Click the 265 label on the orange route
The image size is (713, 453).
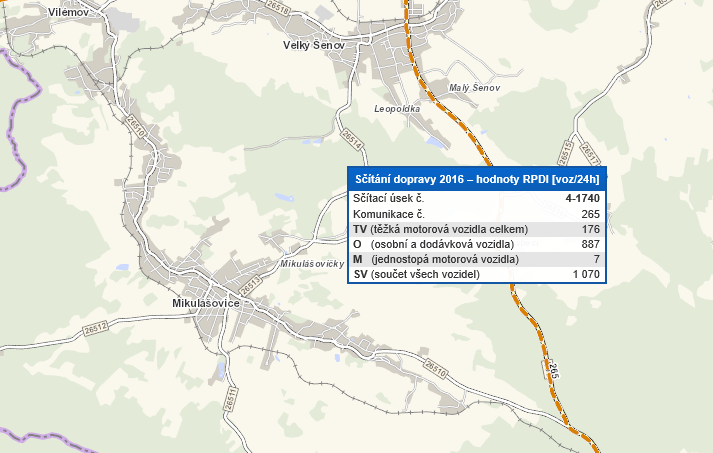point(553,370)
